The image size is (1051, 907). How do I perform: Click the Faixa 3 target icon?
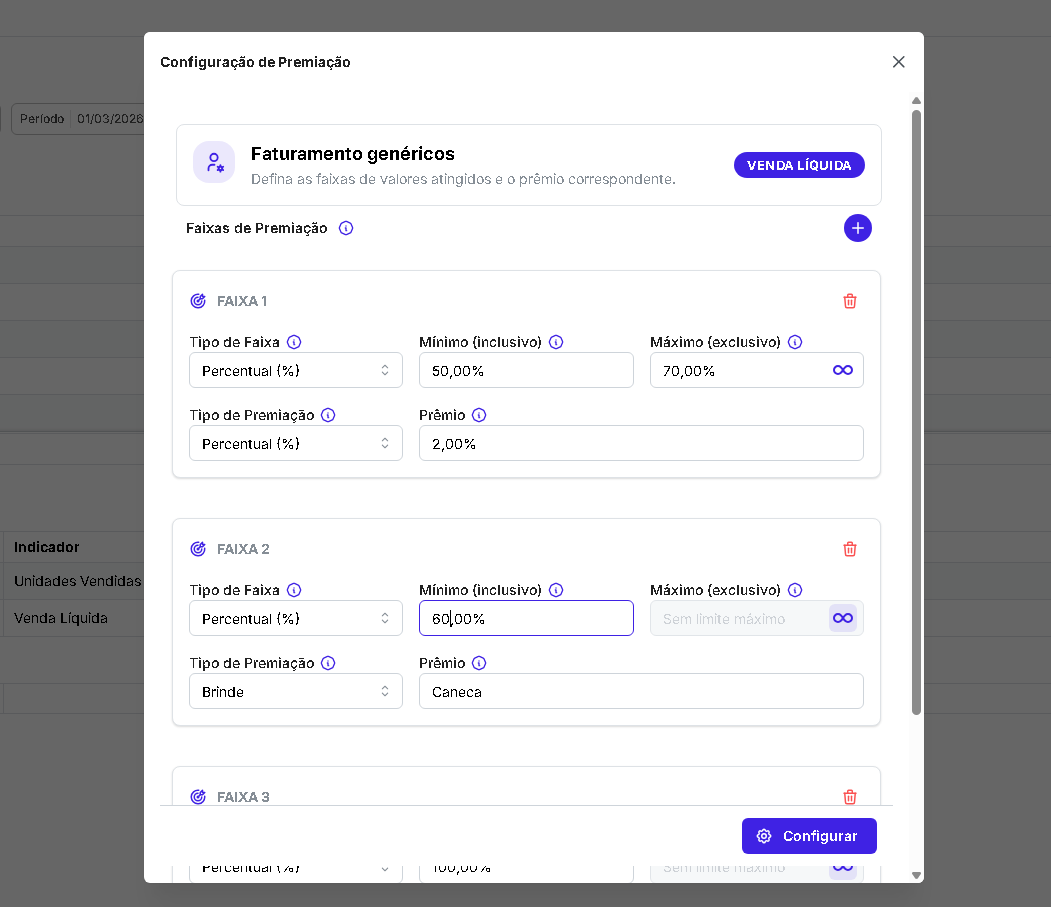click(x=198, y=796)
